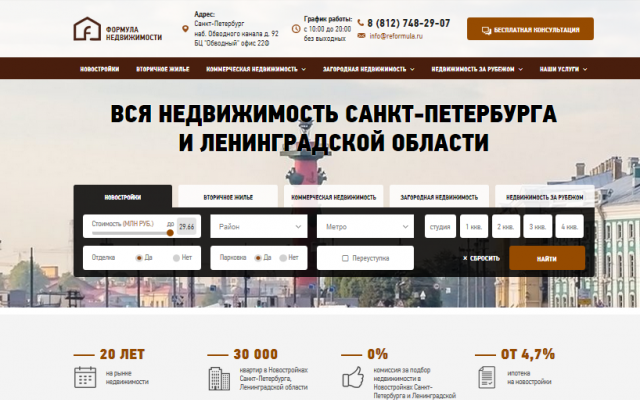Select Отделка Да radio button
Screen dimensions: 640x400
(x=139, y=258)
